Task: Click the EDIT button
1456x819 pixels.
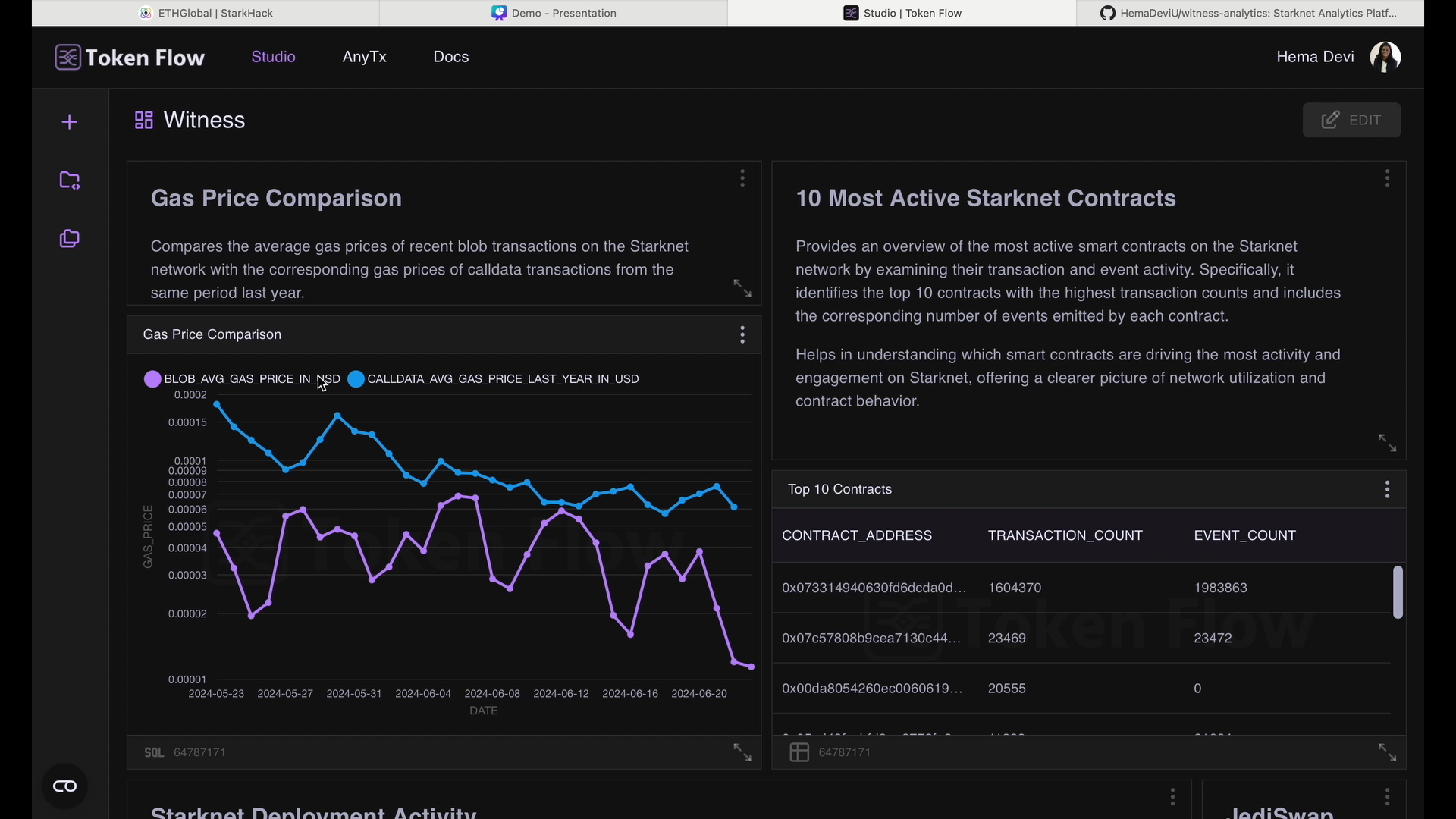Action: click(x=1351, y=120)
